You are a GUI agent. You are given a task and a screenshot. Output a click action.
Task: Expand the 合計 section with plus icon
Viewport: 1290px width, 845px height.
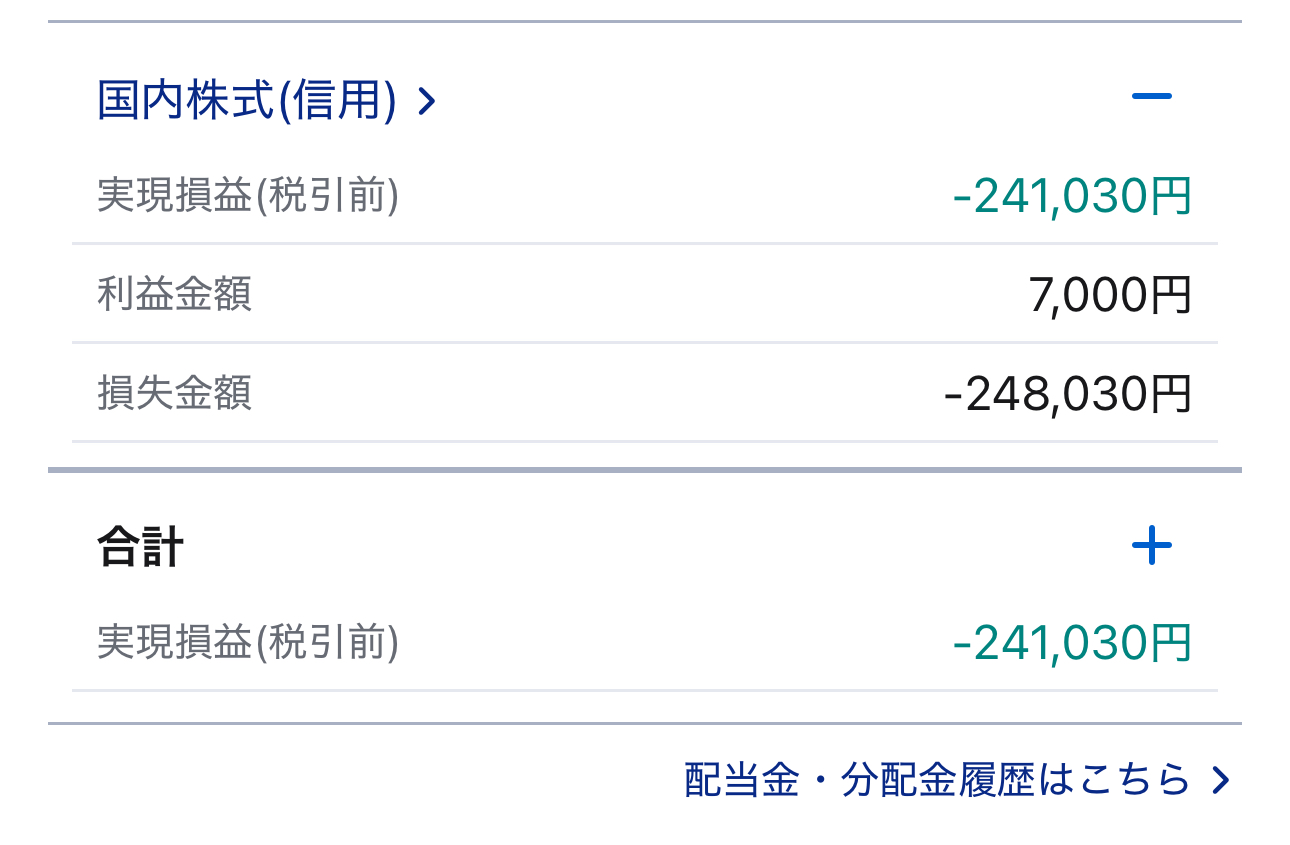[1151, 546]
